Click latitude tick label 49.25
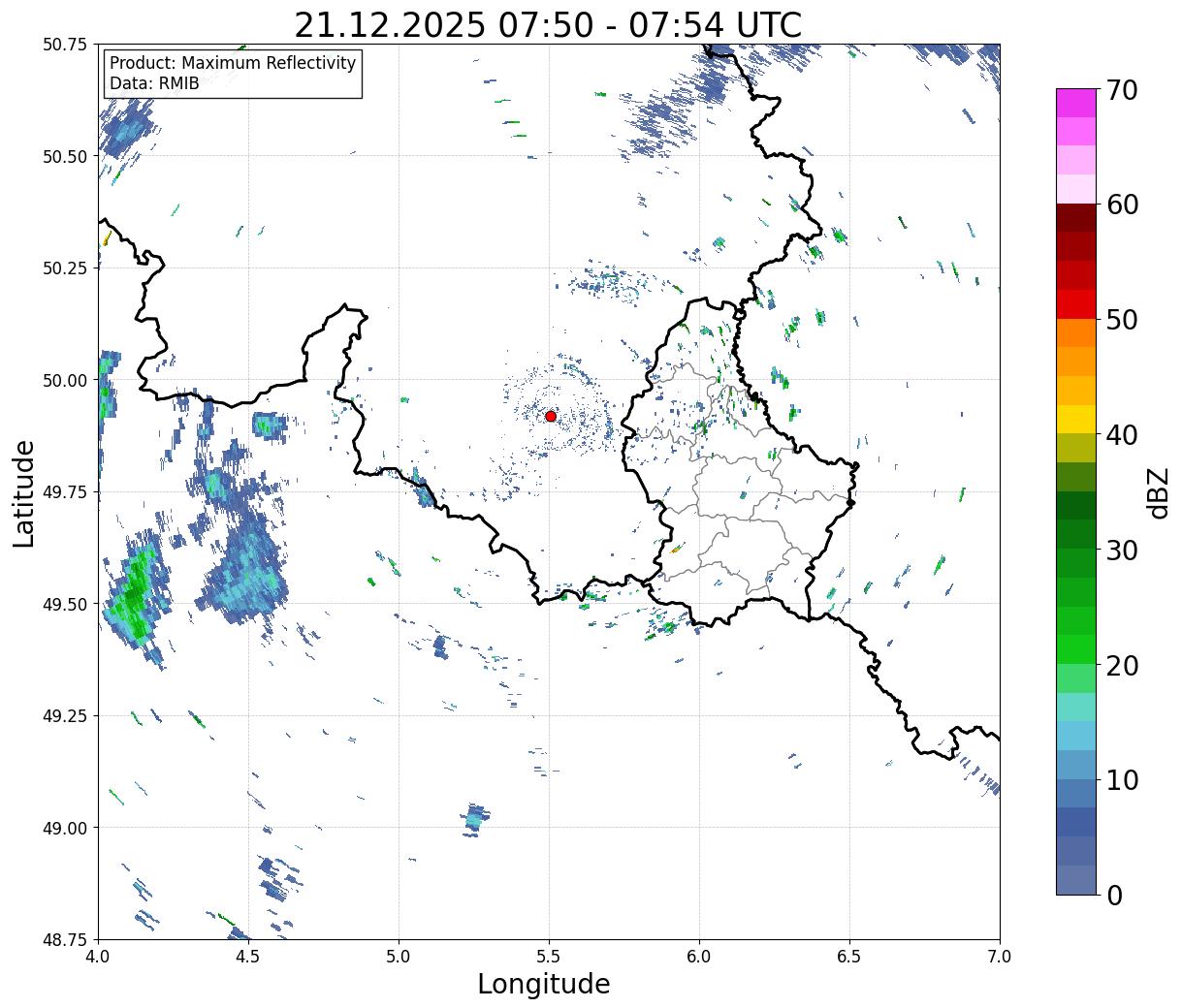1182x1008 pixels. [x=65, y=716]
